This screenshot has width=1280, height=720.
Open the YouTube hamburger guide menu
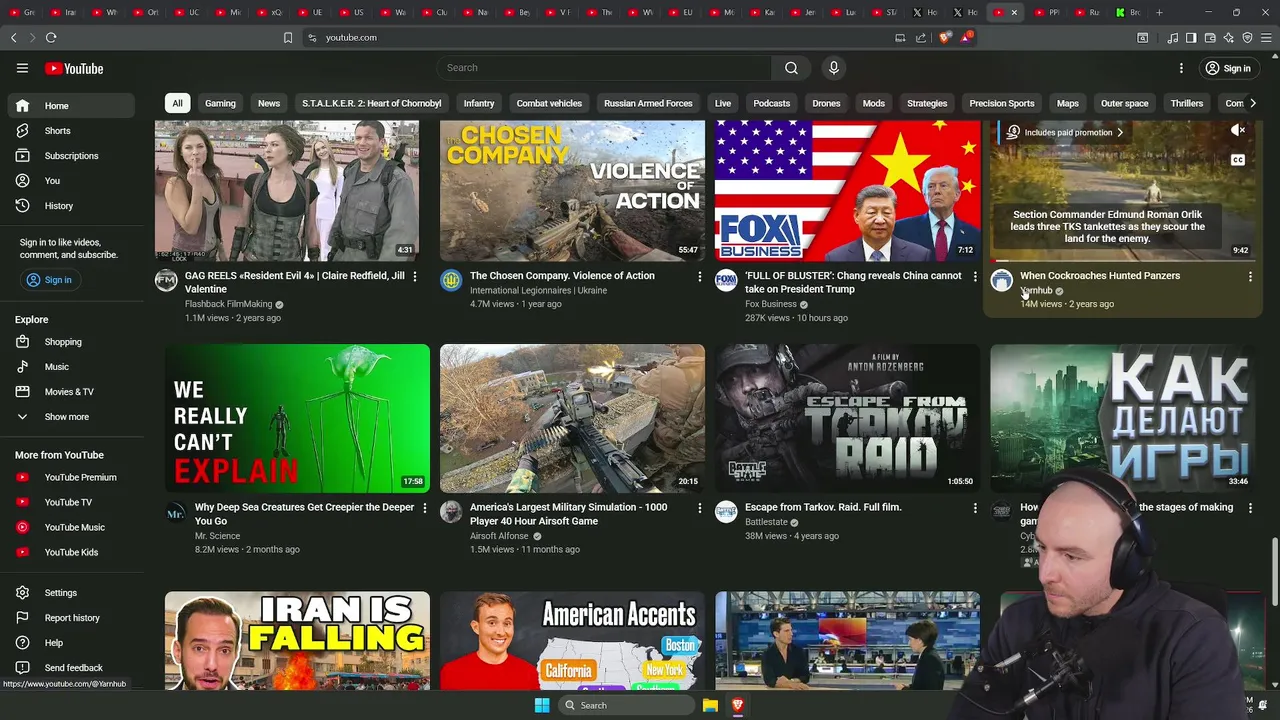pos(22,68)
